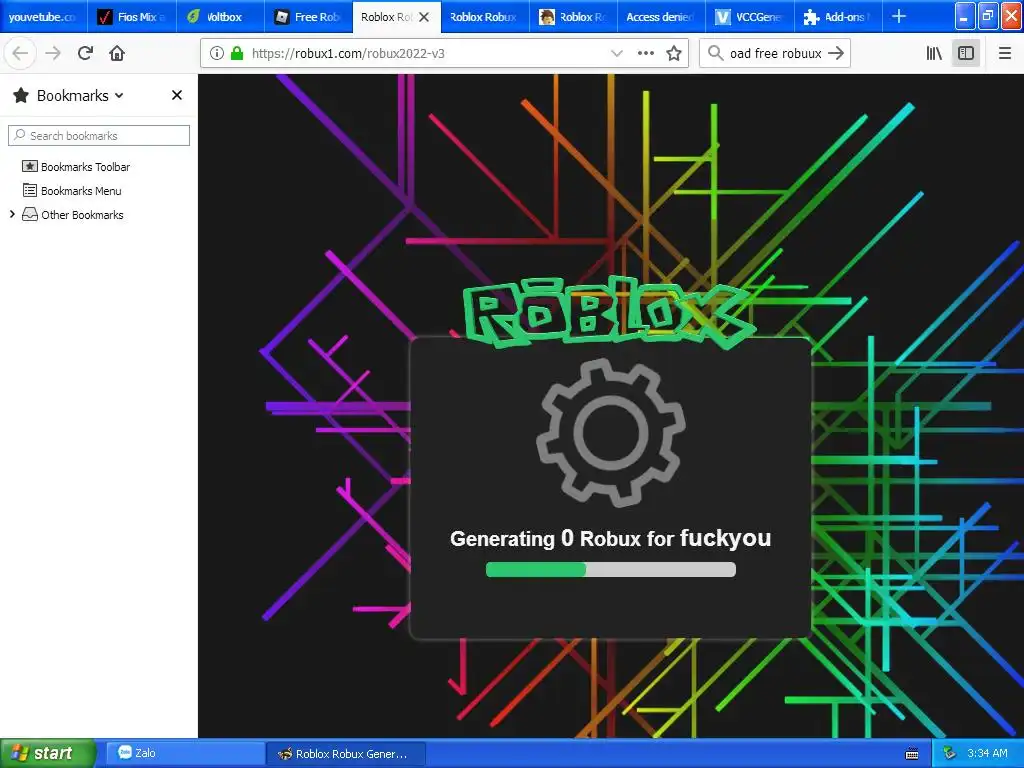Minimize the browser window
Screen dimensions: 1024x768
[964, 16]
